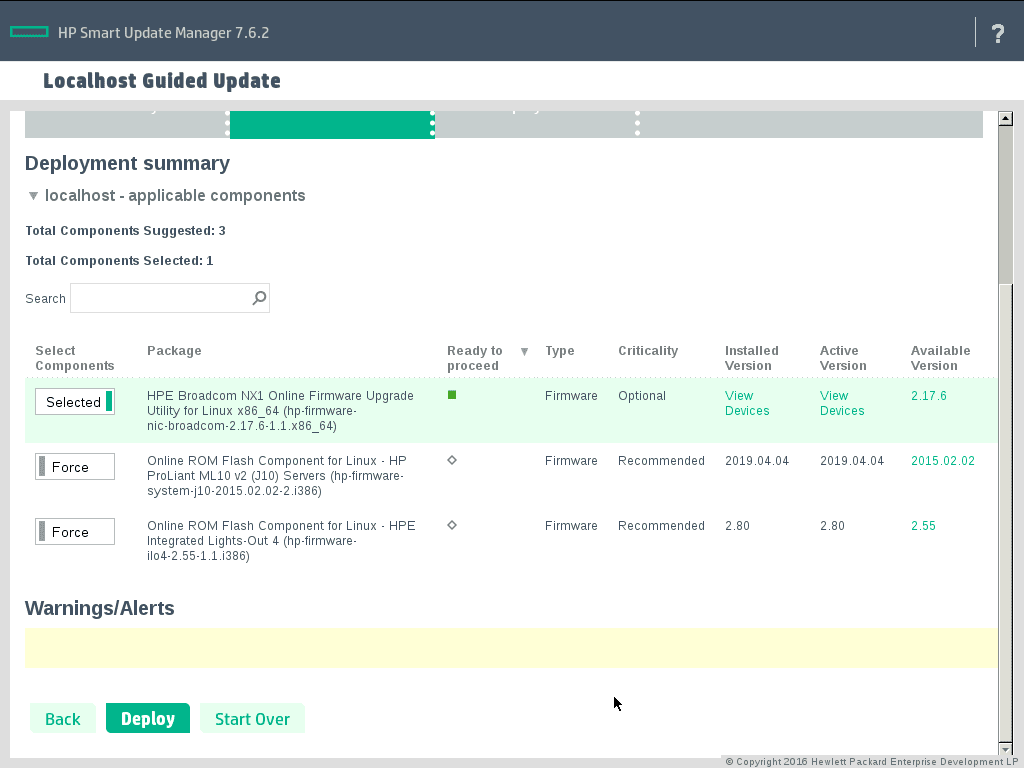Click the Type column header
The image size is (1024, 768).
560,351
